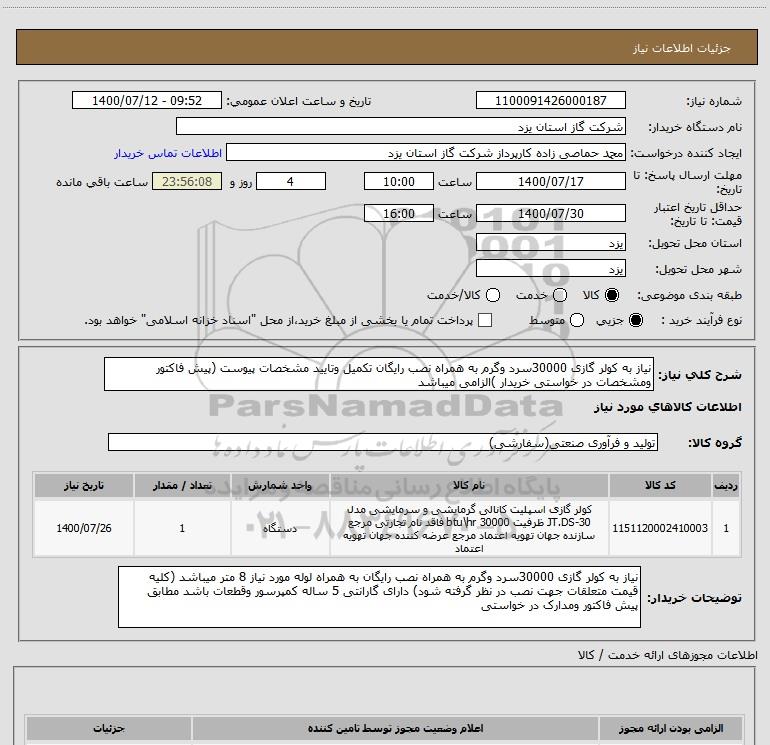The width and height of the screenshot is (770, 745).
Task: Click the page title جزئیات اطلاعات نیاز
Action: [x=682, y=48]
